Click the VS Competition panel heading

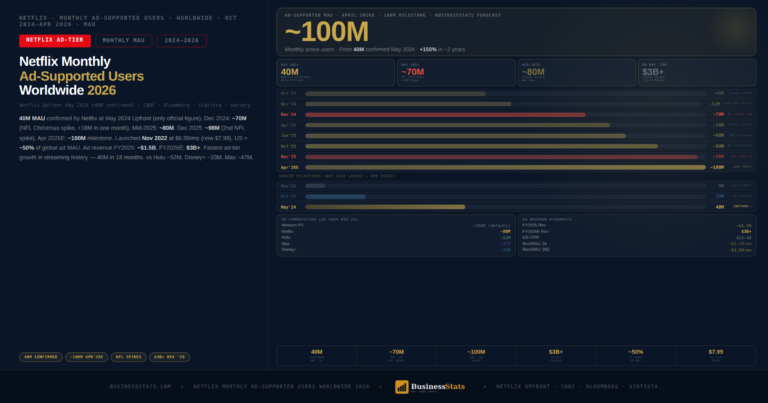[319, 219]
